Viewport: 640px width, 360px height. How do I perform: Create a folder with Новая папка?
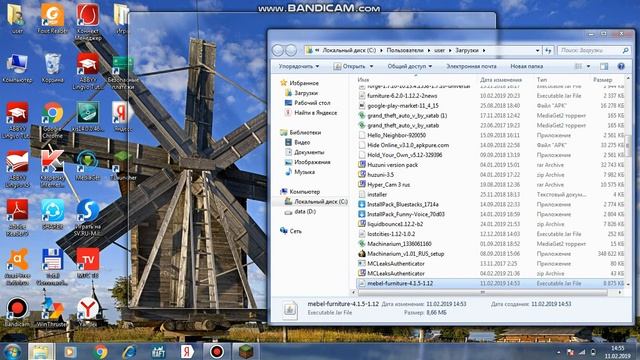tap(527, 66)
